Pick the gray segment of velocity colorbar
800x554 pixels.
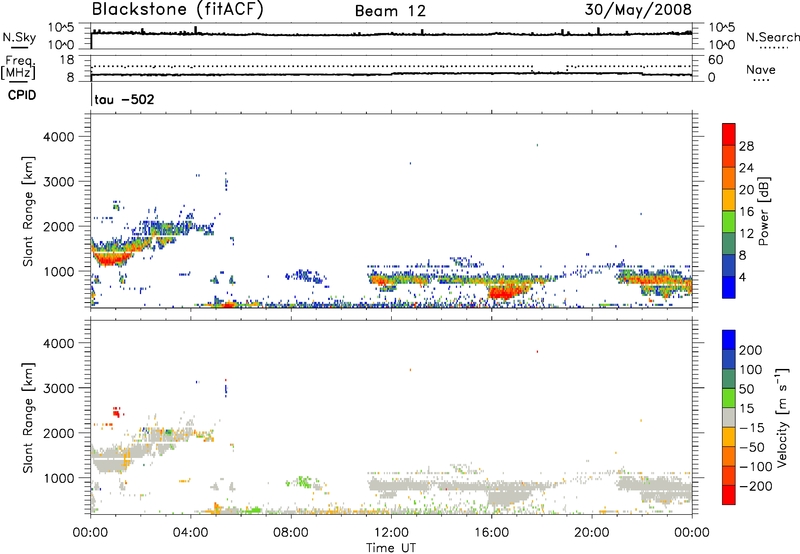729,417
